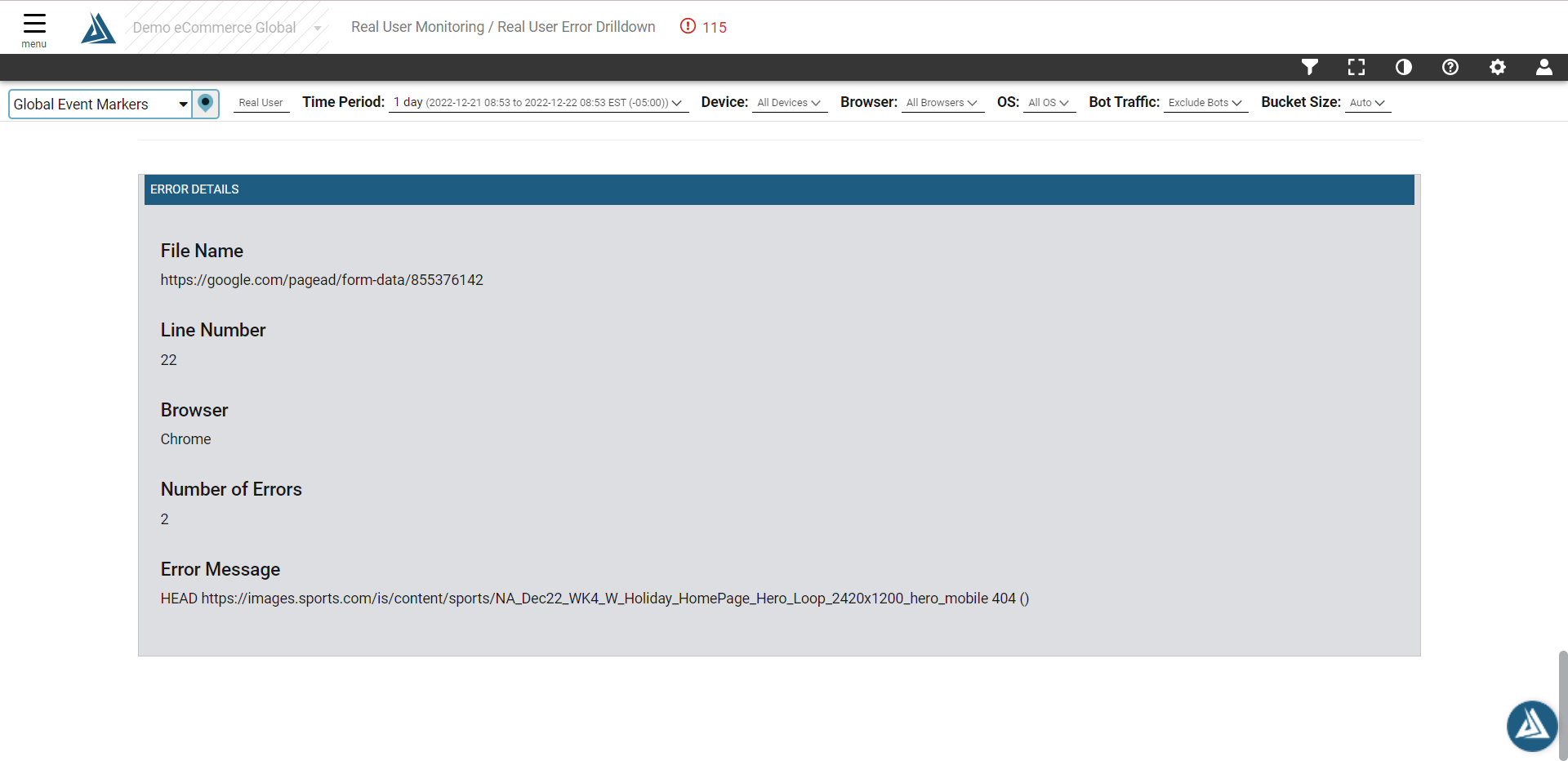Click the Number of Errors value 2
The width and height of the screenshot is (1568, 761).
coord(164,519)
